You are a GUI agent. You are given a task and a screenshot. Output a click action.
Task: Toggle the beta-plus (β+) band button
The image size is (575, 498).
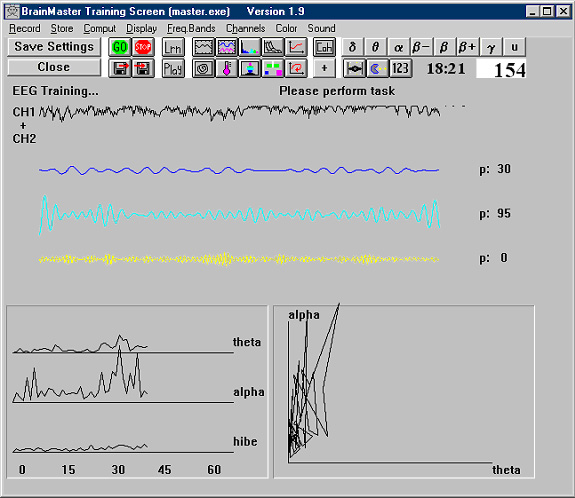[x=468, y=47]
